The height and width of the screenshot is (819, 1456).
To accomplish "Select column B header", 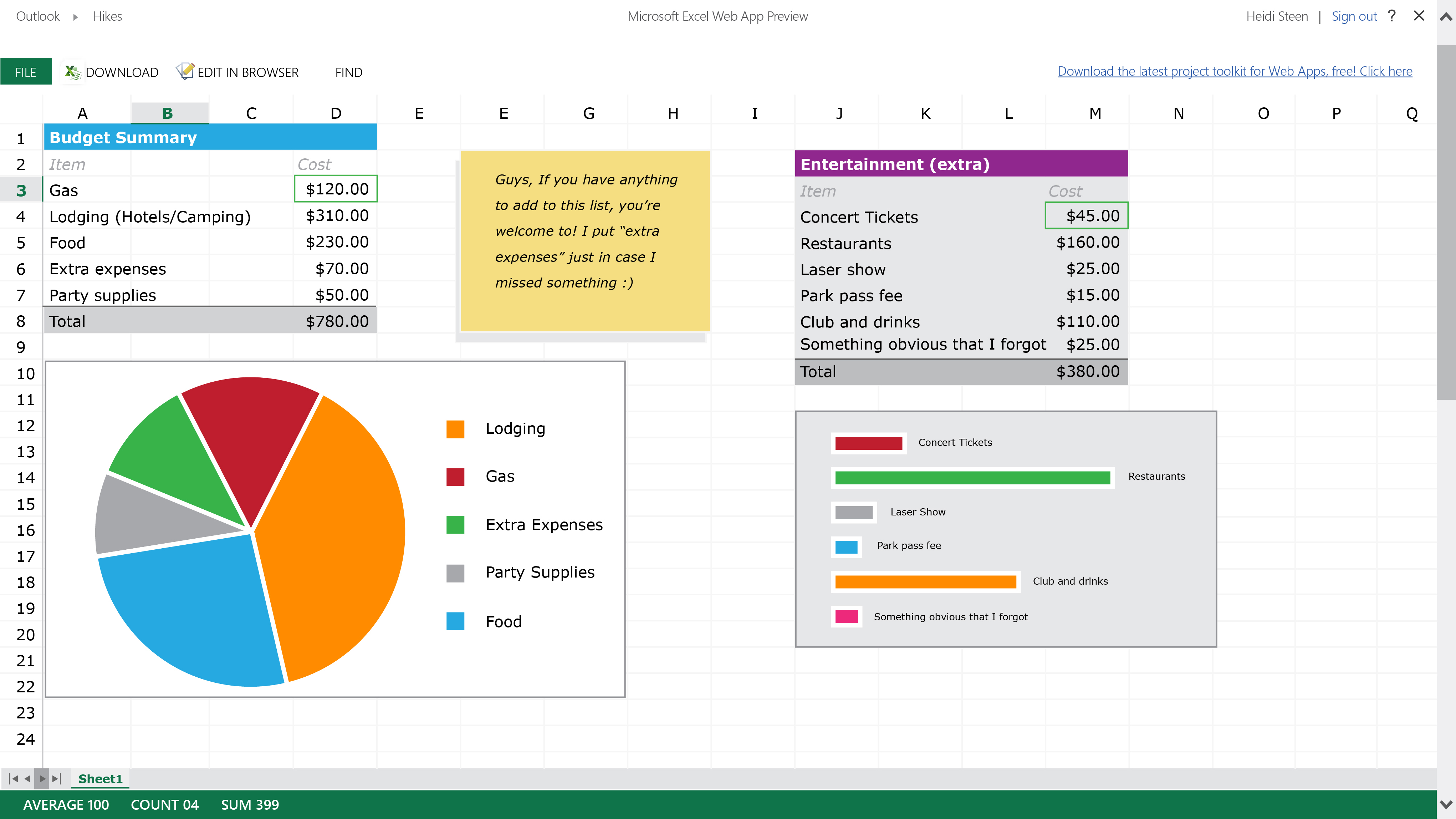I will click(x=167, y=113).
